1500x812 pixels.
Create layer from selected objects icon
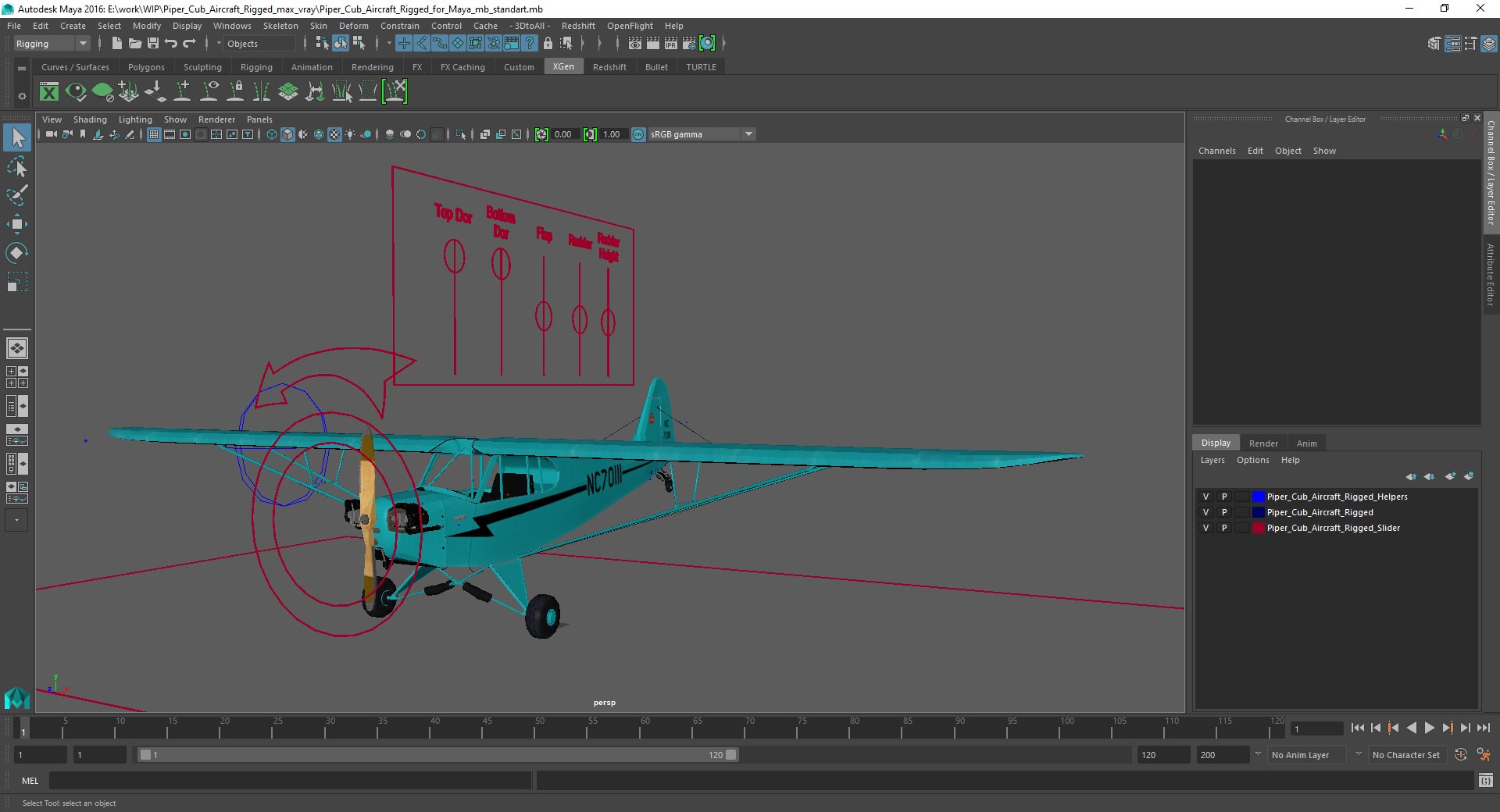pyautogui.click(x=1469, y=476)
